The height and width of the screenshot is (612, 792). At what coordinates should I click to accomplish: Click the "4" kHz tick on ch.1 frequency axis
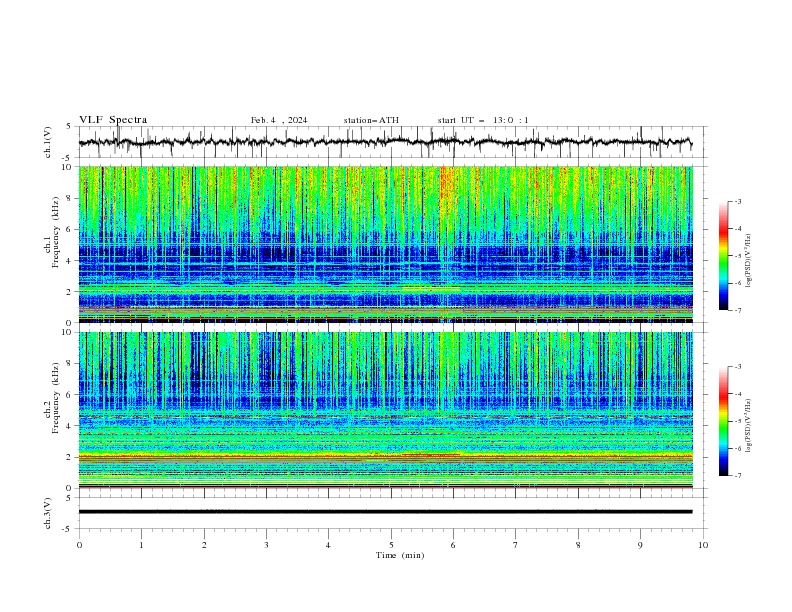click(69, 261)
